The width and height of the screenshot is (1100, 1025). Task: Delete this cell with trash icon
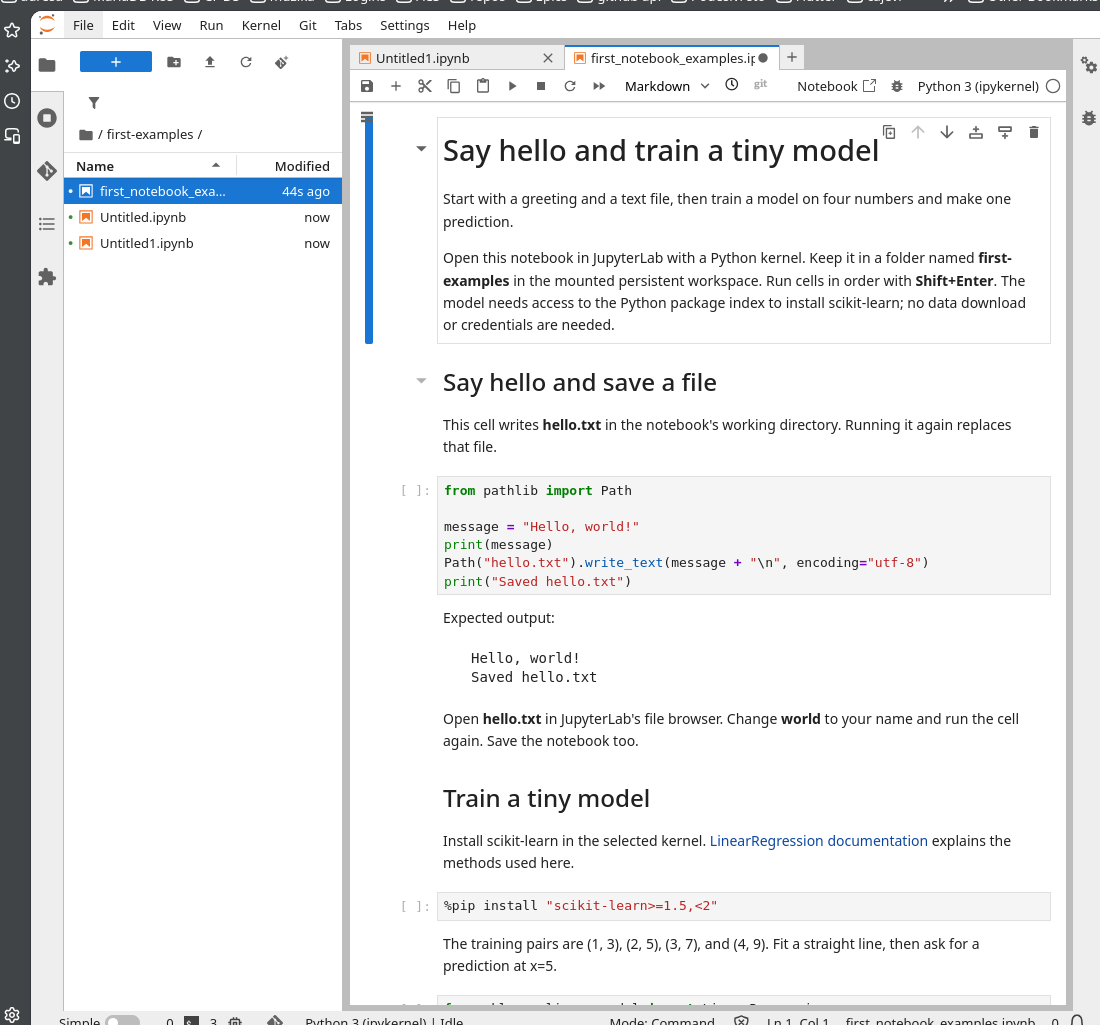point(1033,132)
